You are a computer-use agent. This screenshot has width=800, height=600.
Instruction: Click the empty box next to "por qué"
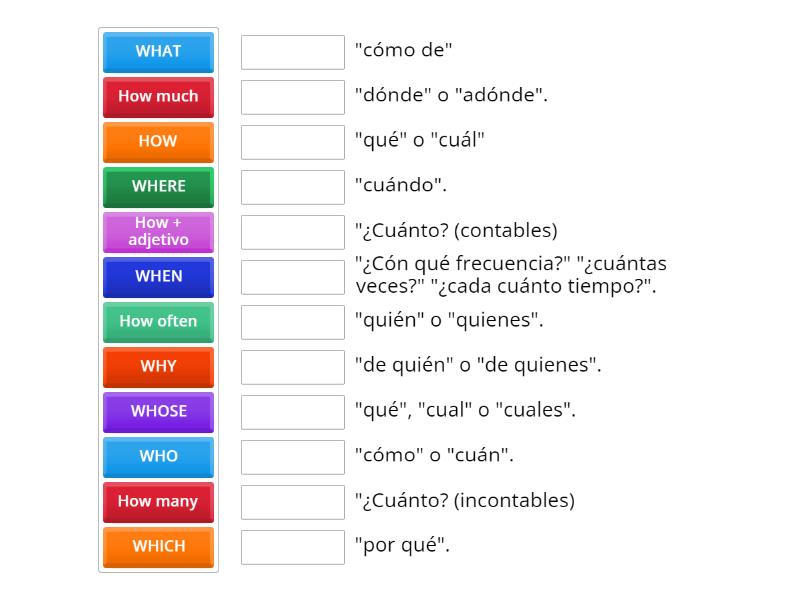[293, 547]
